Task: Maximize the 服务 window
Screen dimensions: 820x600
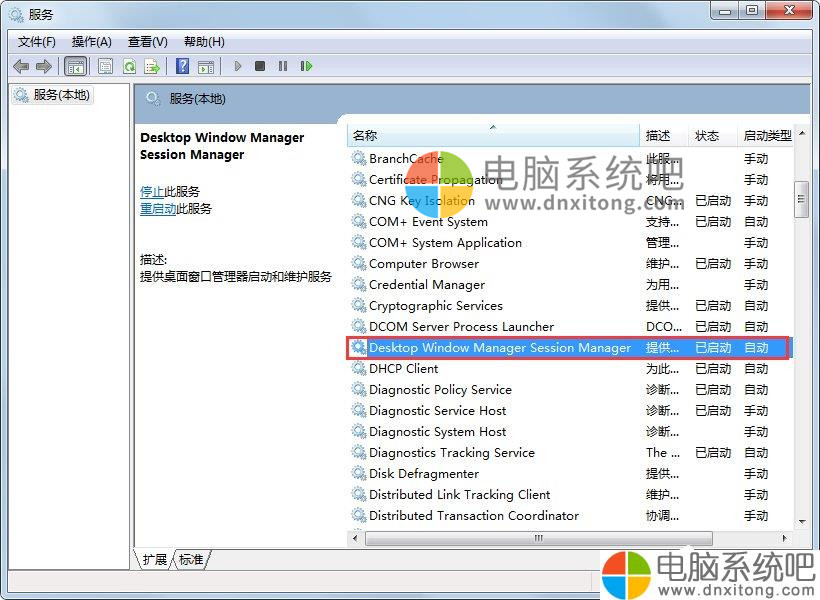Action: (x=752, y=10)
